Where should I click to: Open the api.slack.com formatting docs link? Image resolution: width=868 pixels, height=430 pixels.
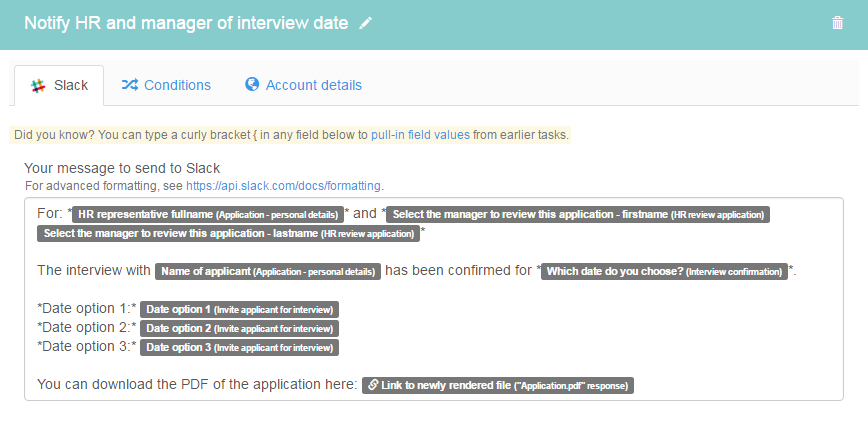283,186
